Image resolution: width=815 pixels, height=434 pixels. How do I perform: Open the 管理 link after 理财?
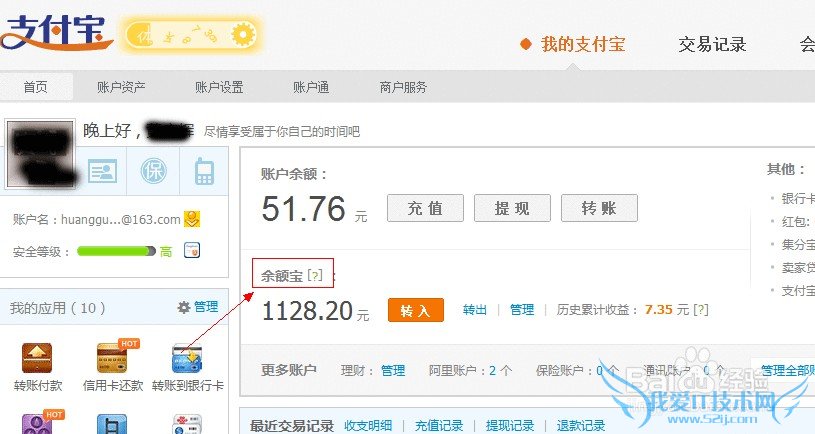point(392,370)
